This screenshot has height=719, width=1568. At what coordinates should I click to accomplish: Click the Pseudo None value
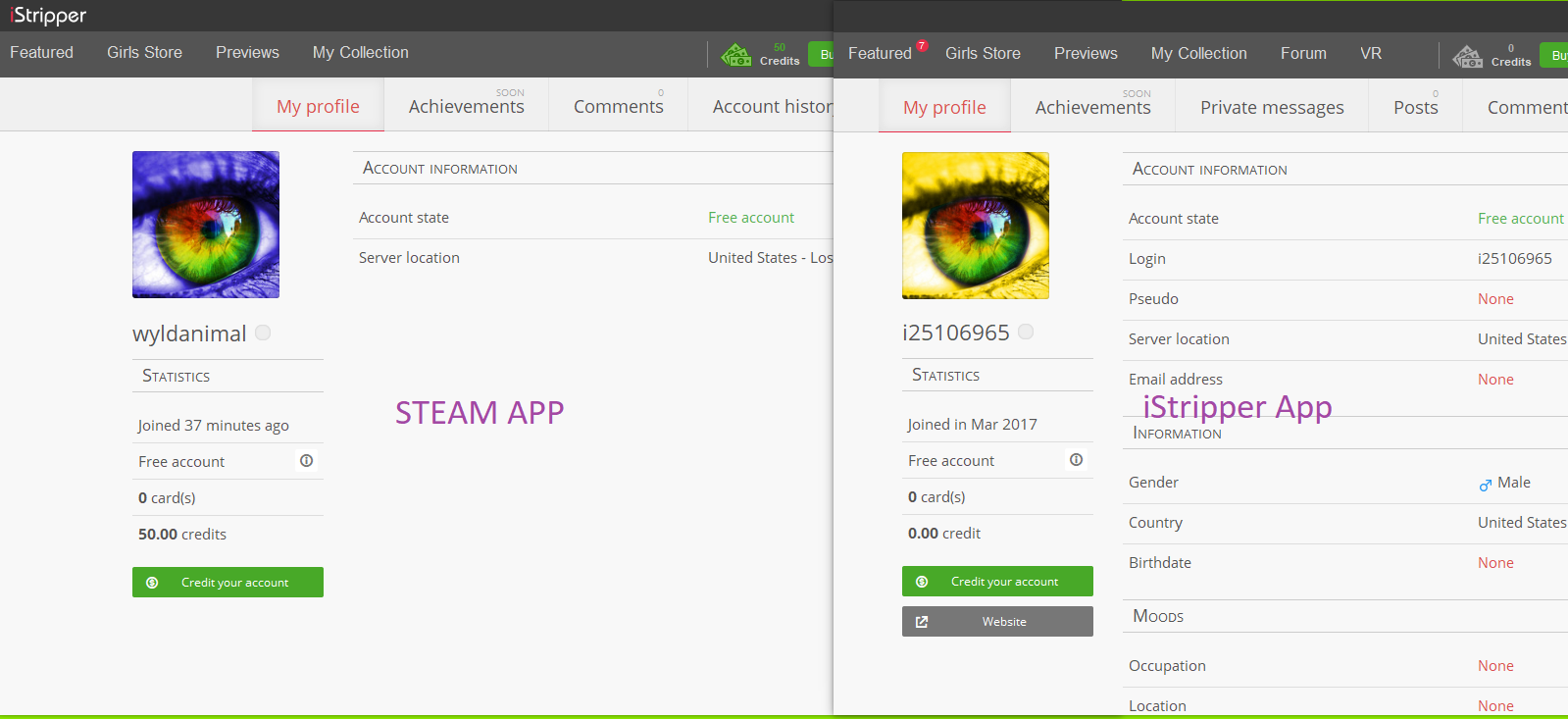1495,299
